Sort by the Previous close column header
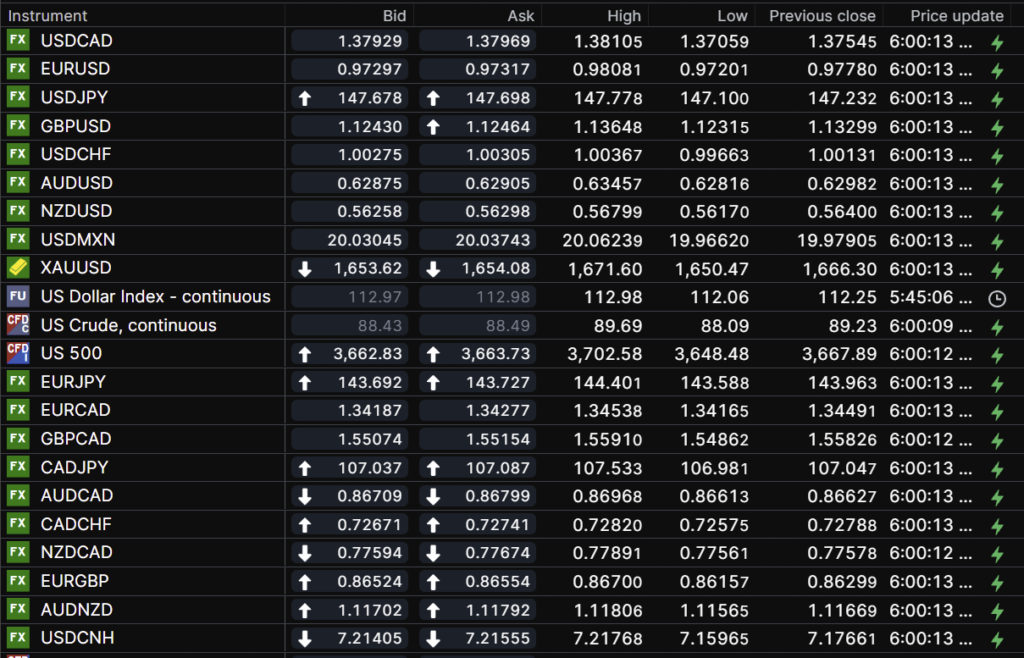This screenshot has width=1024, height=658. tap(822, 16)
